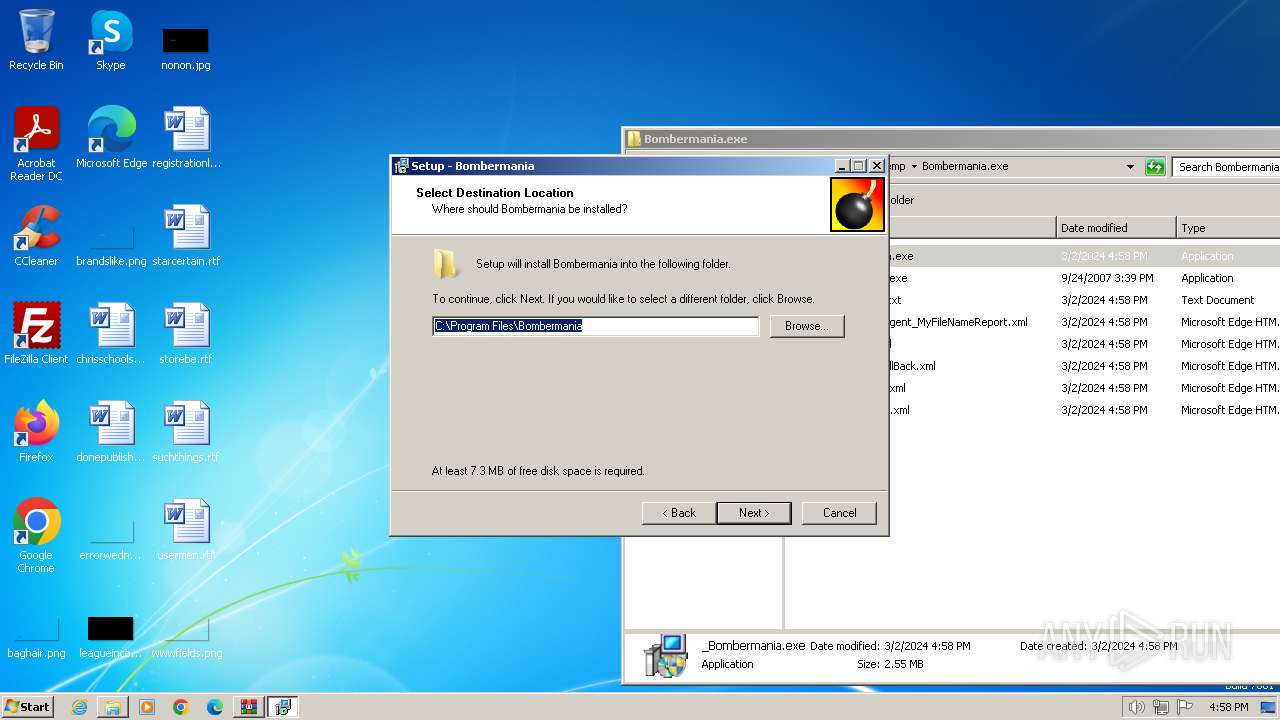Launch Google Chrome desktop shortcut
This screenshot has width=1280, height=720.
click(36, 535)
